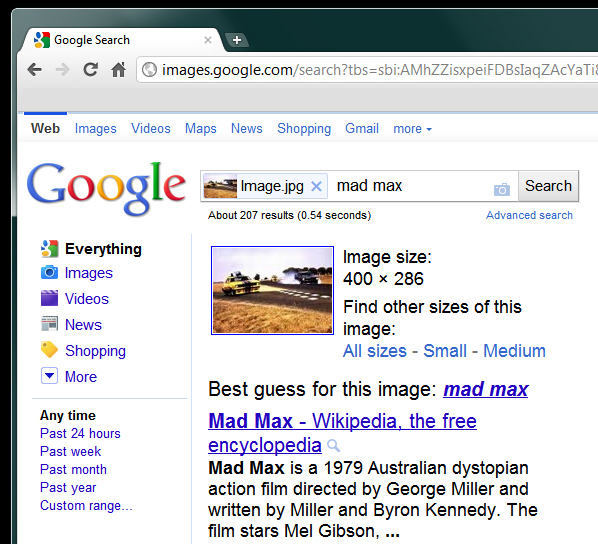Image resolution: width=598 pixels, height=544 pixels.
Task: Select the Any time filter
Action: point(68,415)
